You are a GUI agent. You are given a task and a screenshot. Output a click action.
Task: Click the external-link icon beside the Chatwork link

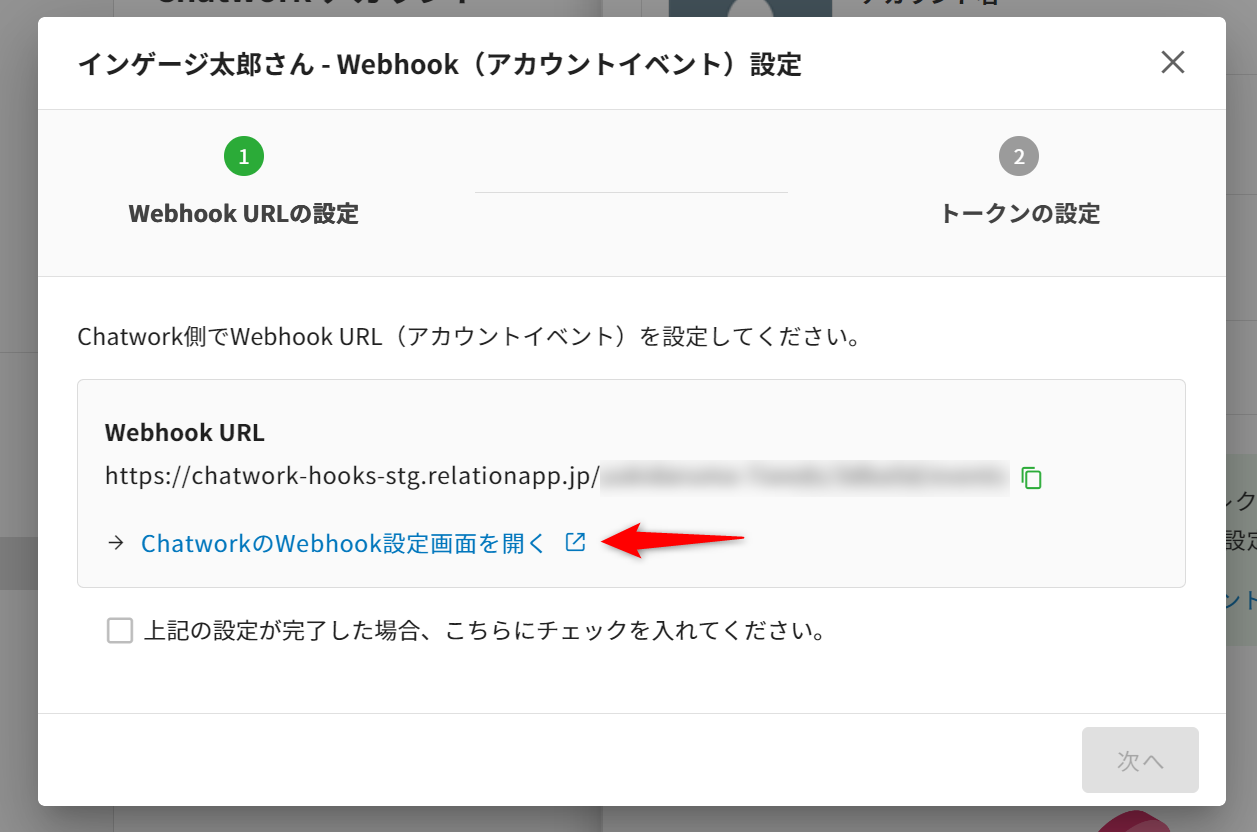click(575, 542)
